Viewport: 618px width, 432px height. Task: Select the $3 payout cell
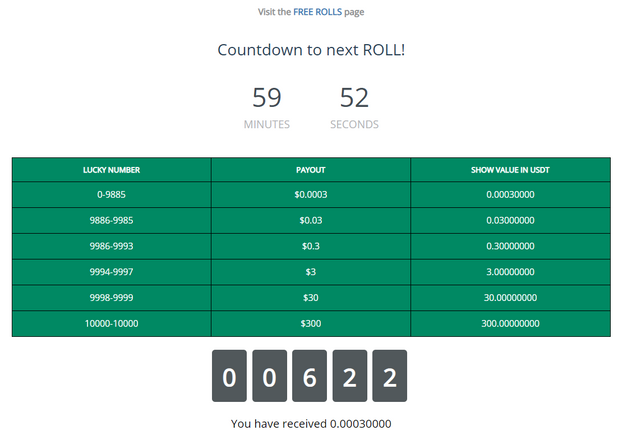pyautogui.click(x=311, y=272)
